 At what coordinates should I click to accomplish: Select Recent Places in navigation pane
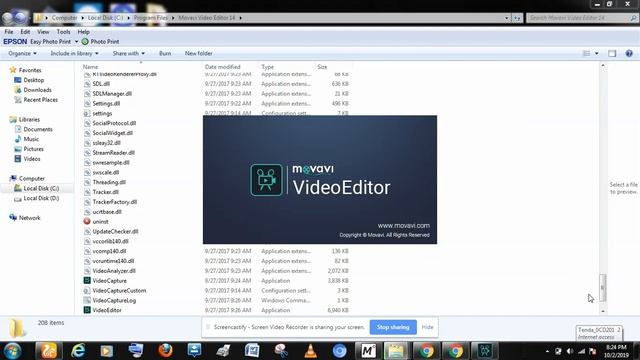40,100
